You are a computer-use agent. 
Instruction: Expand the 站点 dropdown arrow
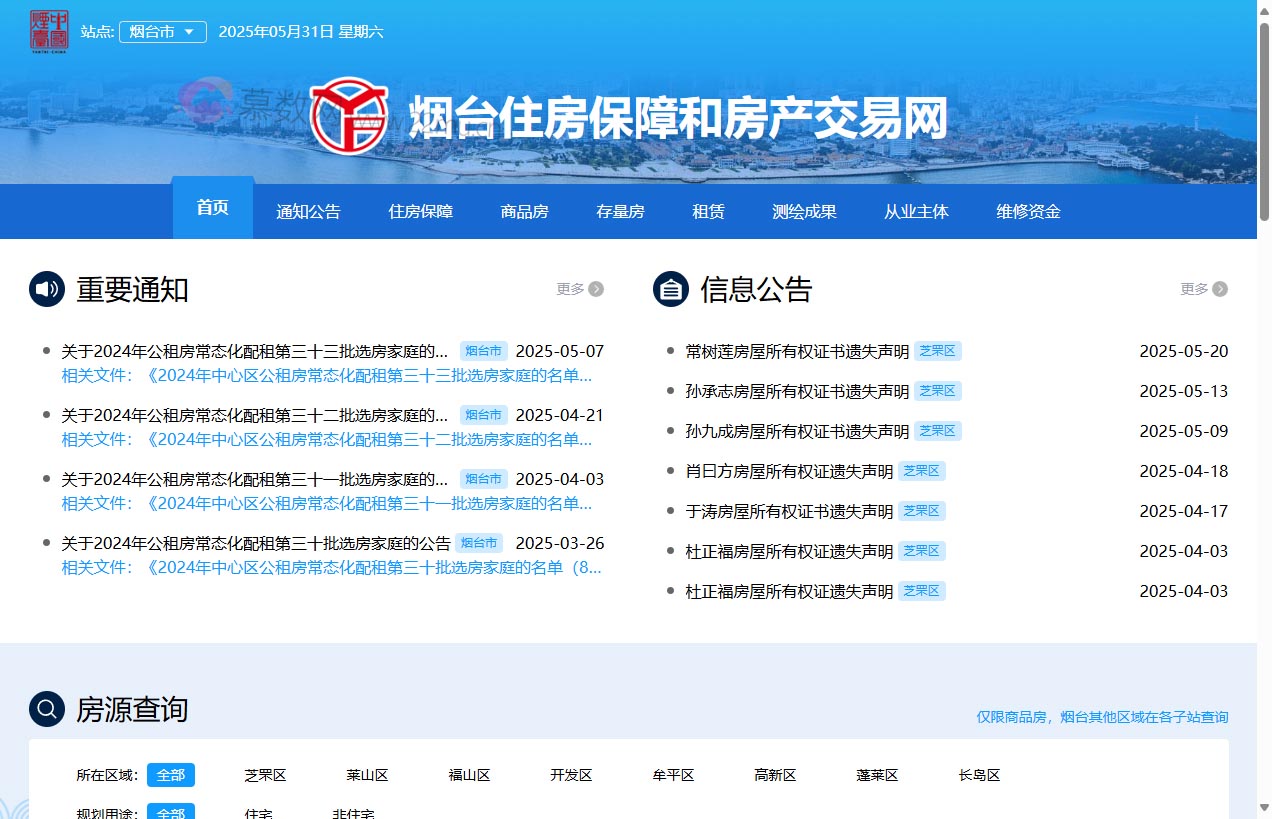click(x=190, y=31)
